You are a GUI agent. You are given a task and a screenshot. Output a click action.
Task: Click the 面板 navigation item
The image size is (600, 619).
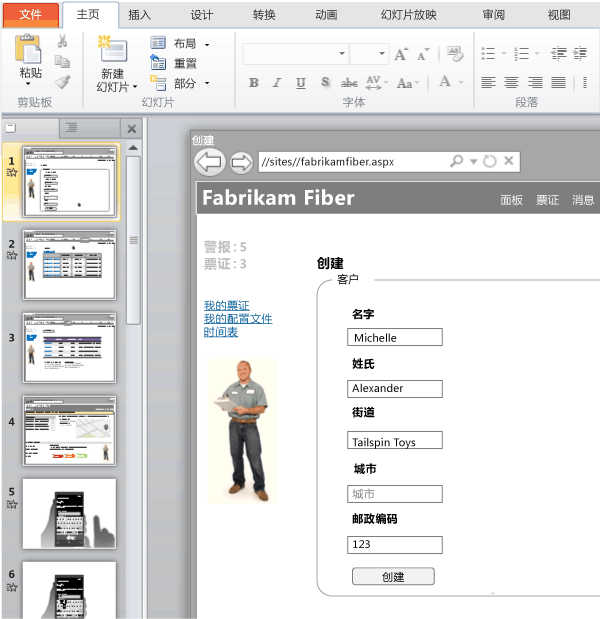coord(511,200)
